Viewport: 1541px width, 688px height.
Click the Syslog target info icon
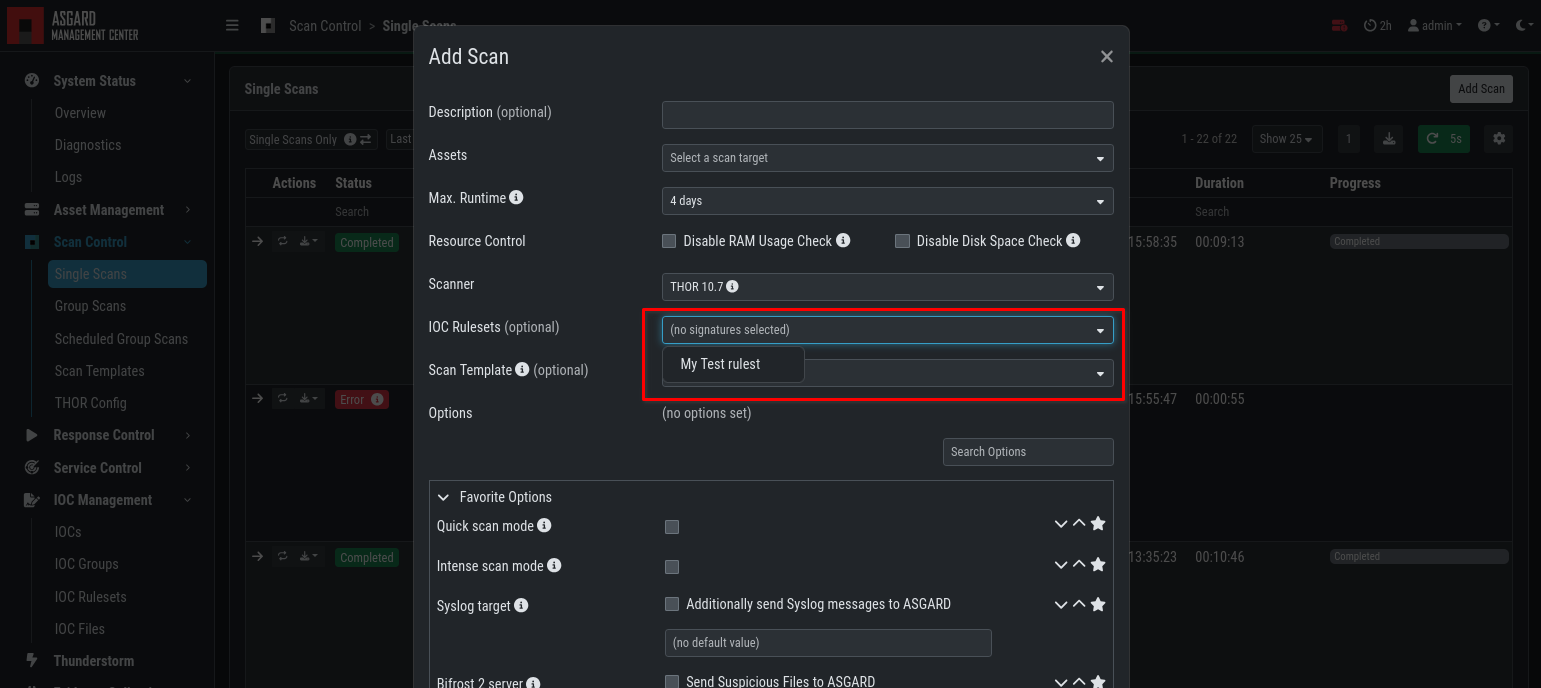coord(521,605)
